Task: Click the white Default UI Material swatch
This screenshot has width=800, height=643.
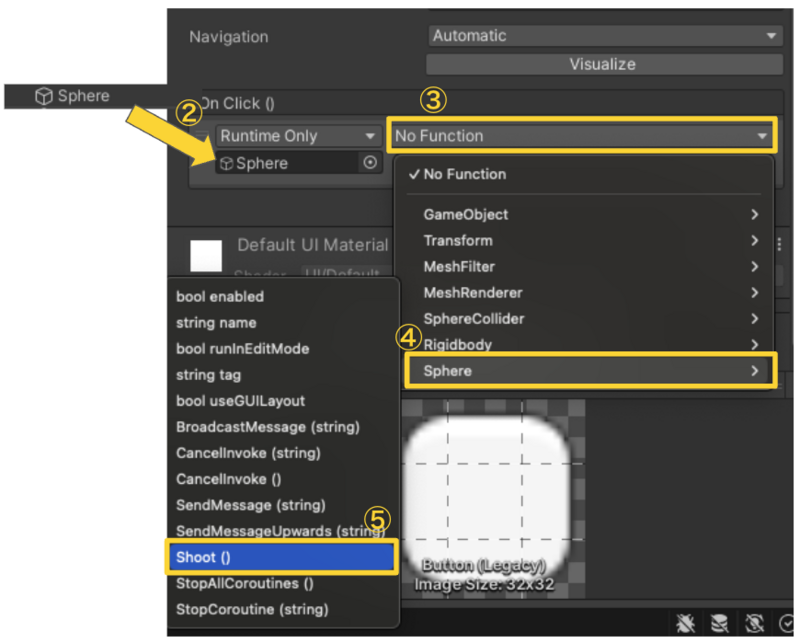Action: [207, 256]
